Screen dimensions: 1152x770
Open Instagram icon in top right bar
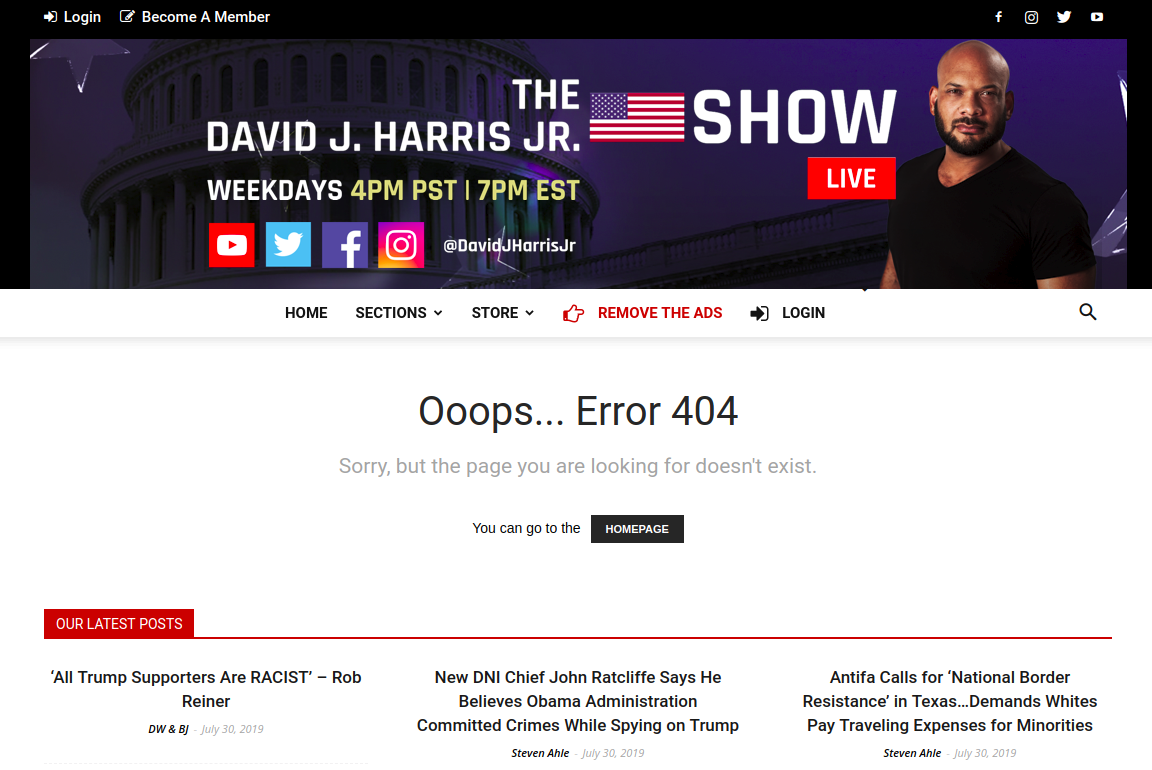1032,17
